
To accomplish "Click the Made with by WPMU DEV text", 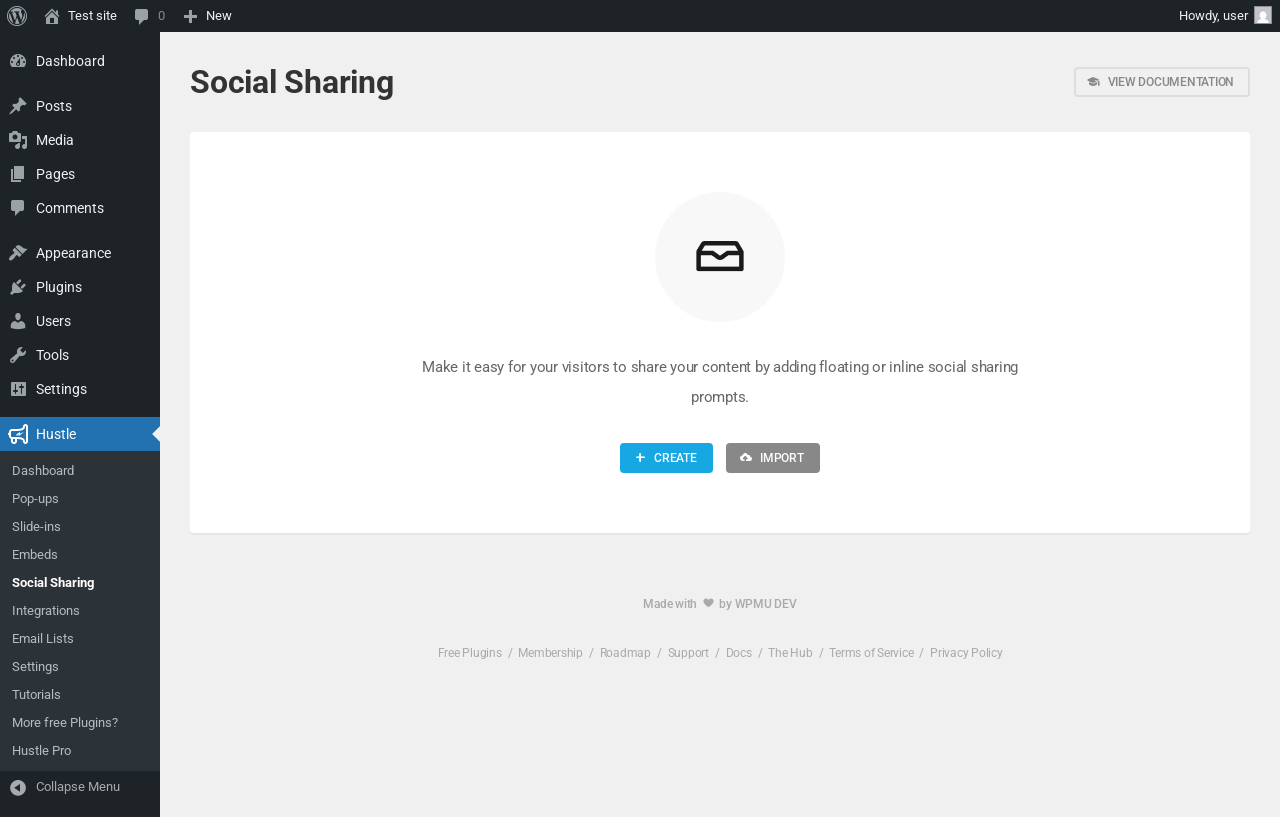I will (x=720, y=604).
